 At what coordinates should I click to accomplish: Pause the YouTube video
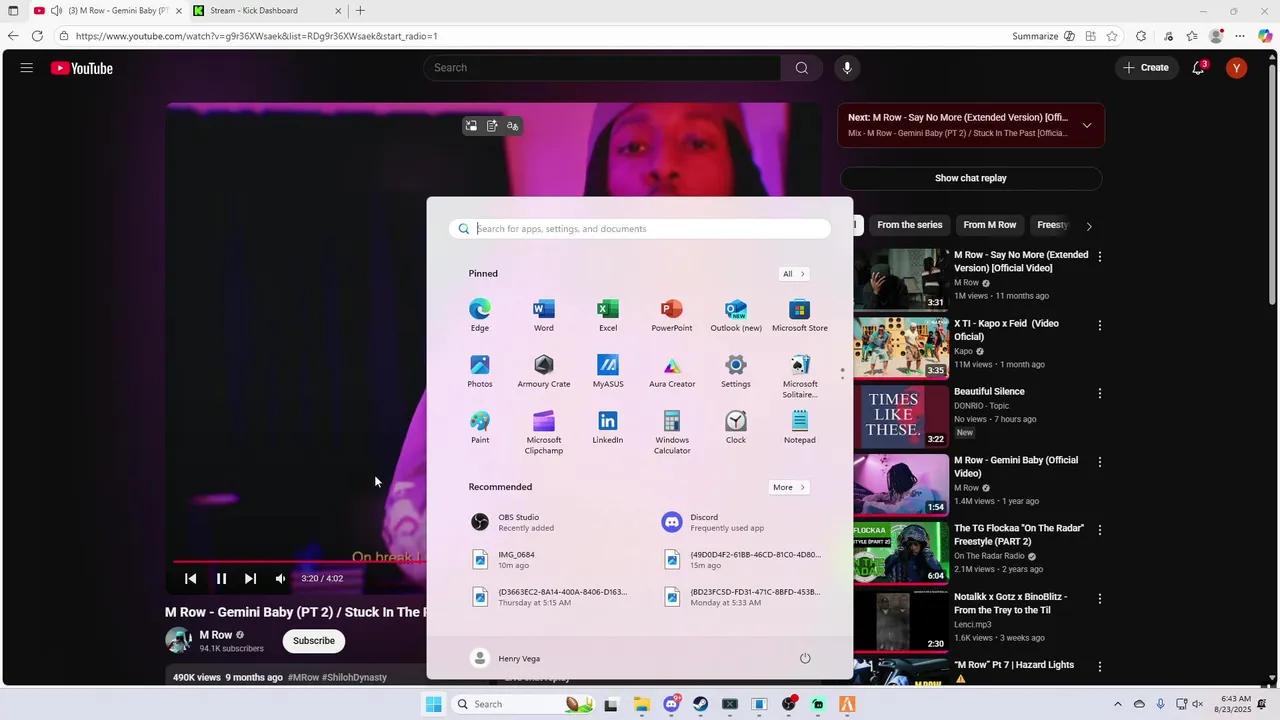point(222,578)
